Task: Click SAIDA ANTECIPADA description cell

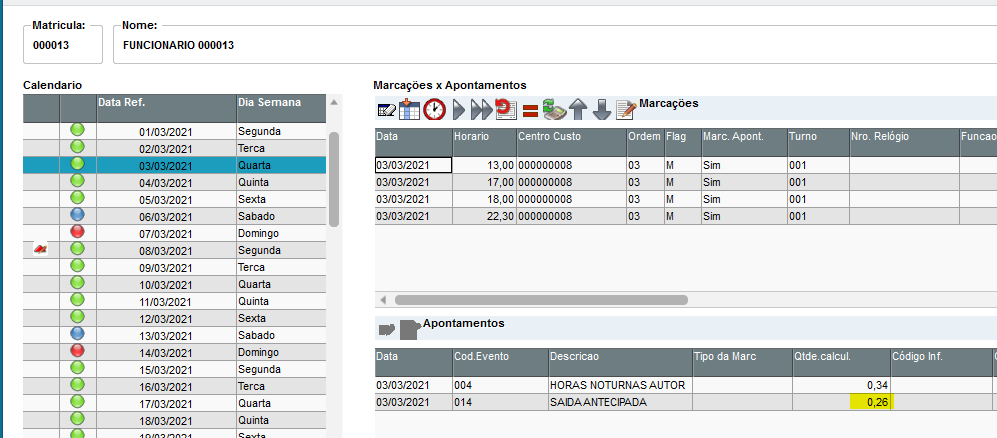Action: 620,402
